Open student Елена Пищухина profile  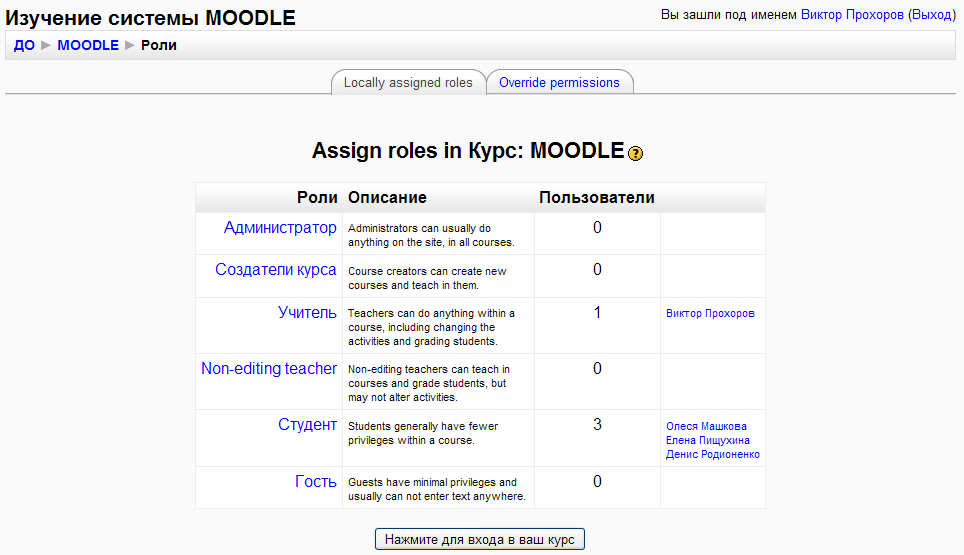point(708,440)
